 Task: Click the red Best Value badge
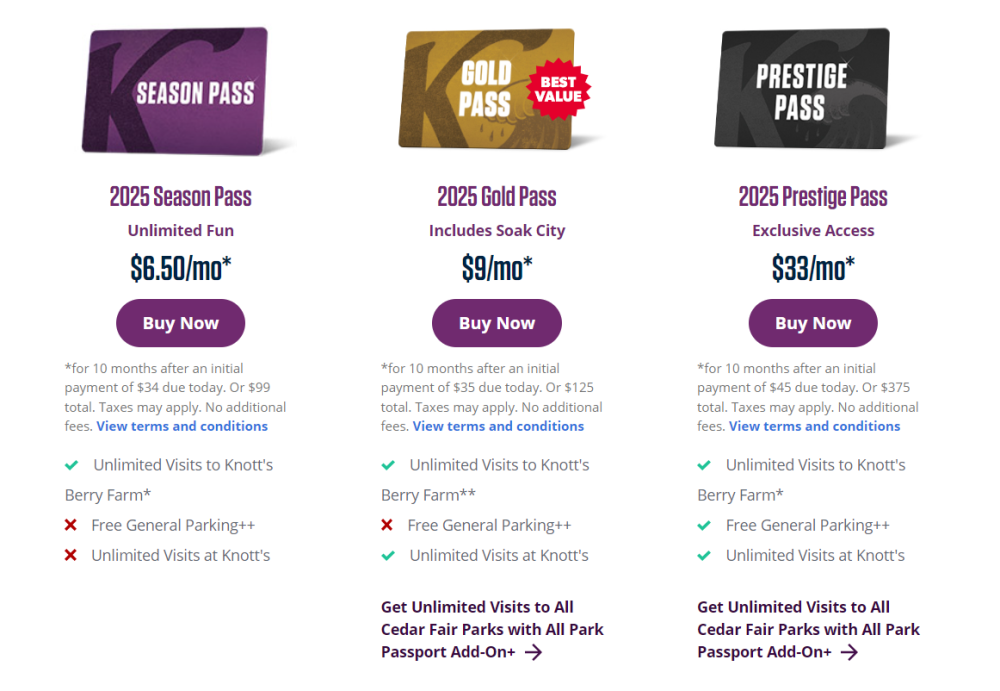tap(558, 90)
